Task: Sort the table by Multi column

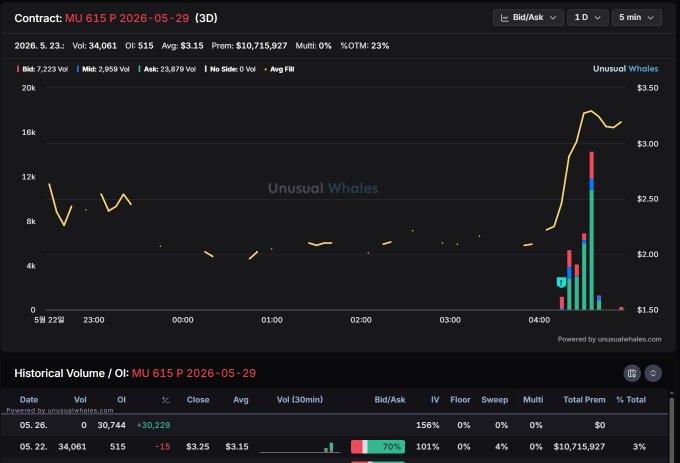Action: [533, 400]
